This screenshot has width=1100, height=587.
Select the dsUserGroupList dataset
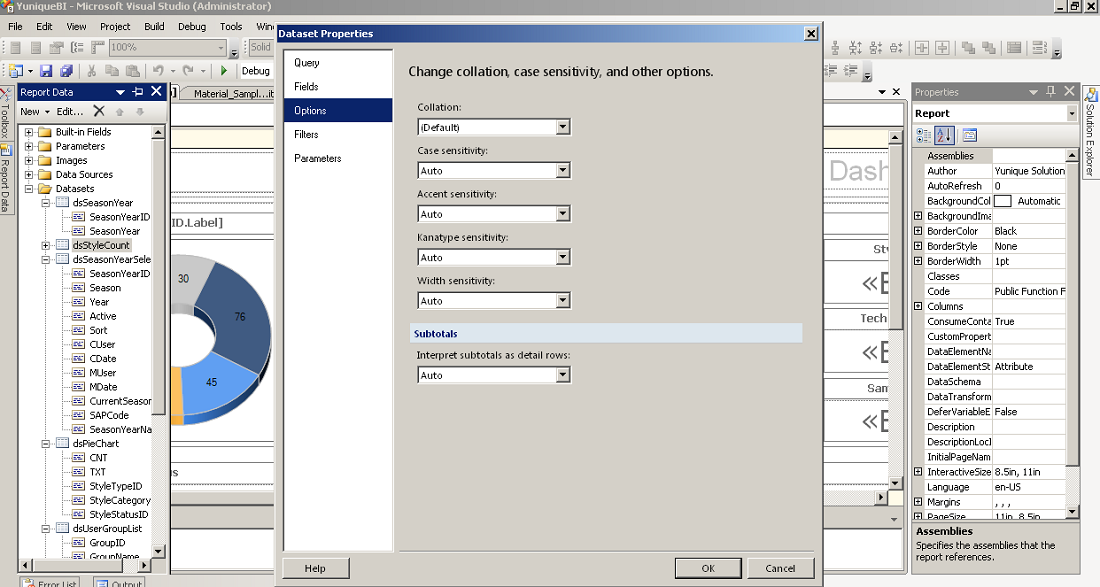(x=107, y=529)
